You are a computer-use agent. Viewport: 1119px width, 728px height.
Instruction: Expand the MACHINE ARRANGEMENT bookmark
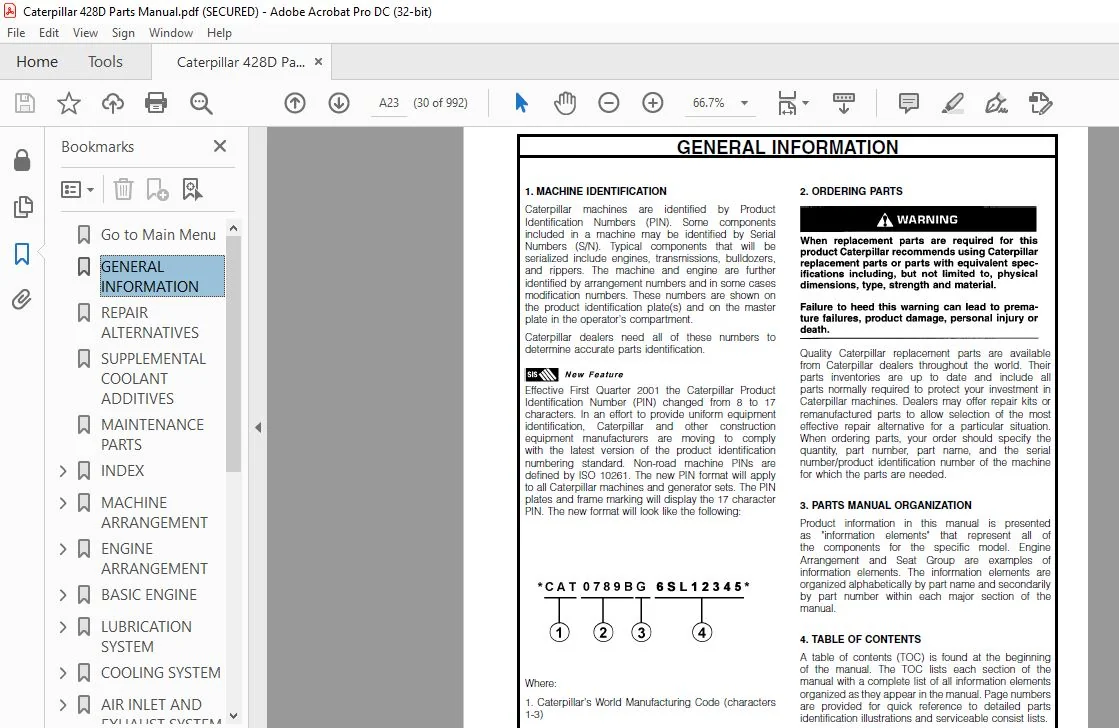63,502
